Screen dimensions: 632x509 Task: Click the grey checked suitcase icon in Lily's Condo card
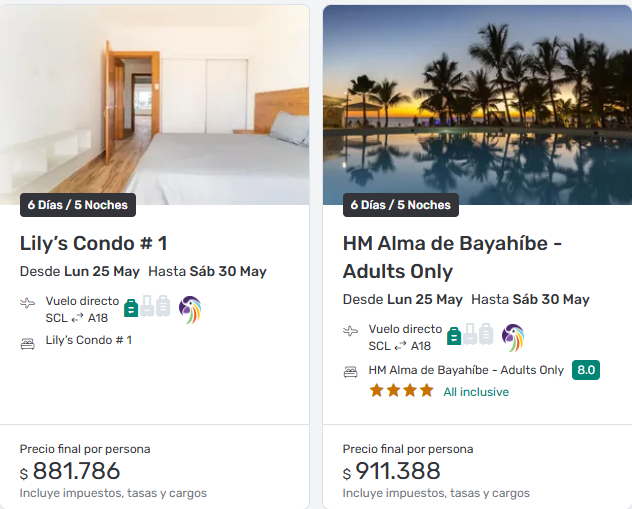click(x=163, y=306)
